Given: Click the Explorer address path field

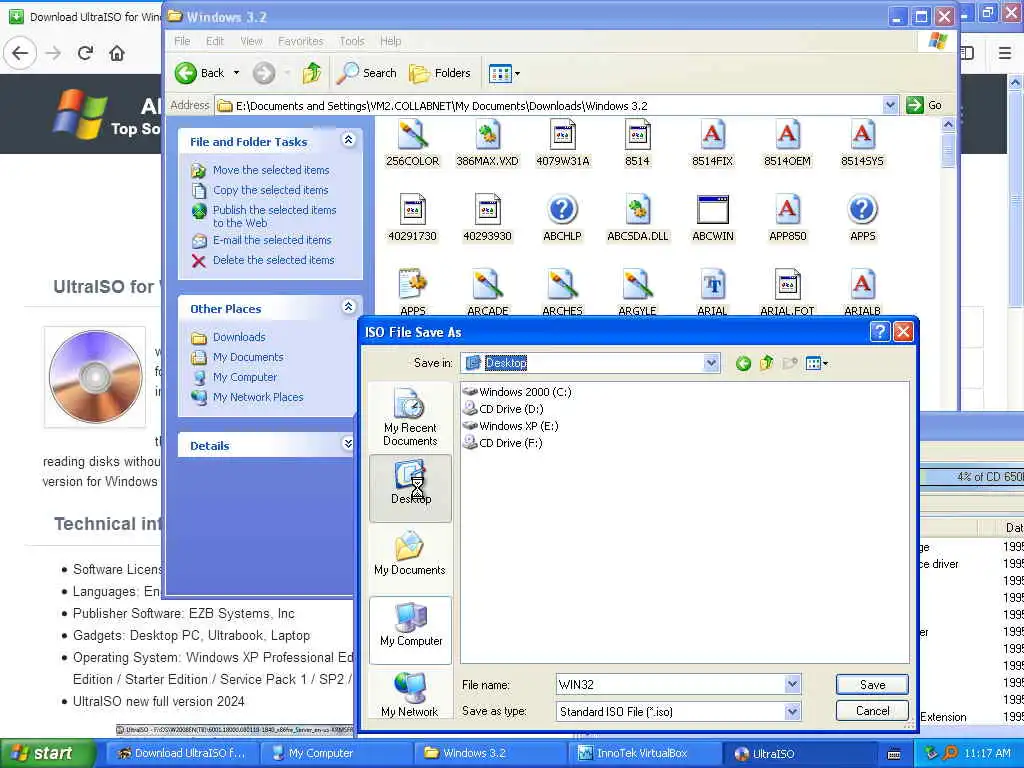Looking at the screenshot, I should [x=558, y=105].
